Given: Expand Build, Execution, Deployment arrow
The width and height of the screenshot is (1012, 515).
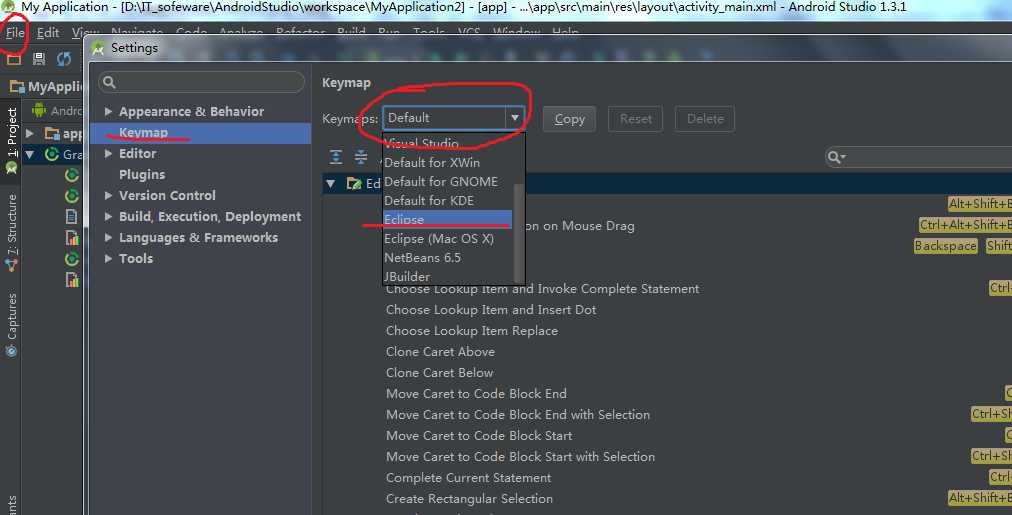Looking at the screenshot, I should coord(108,217).
